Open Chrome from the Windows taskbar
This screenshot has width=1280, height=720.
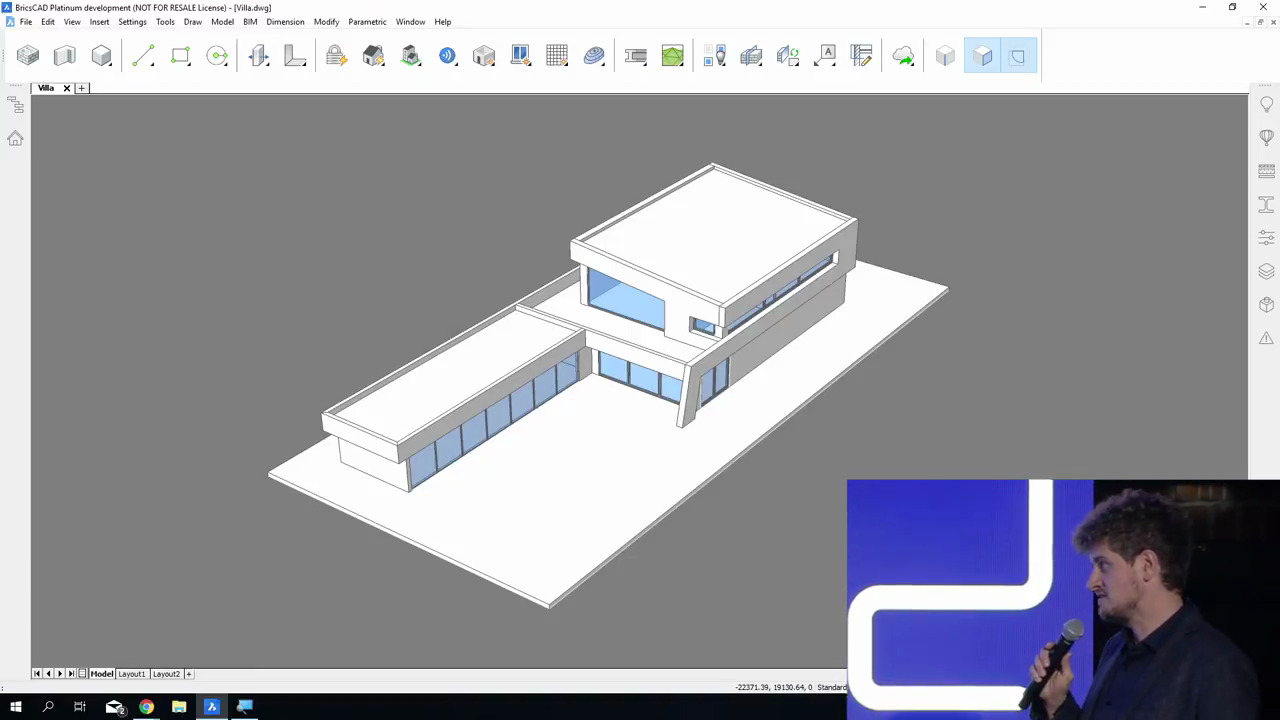point(146,708)
